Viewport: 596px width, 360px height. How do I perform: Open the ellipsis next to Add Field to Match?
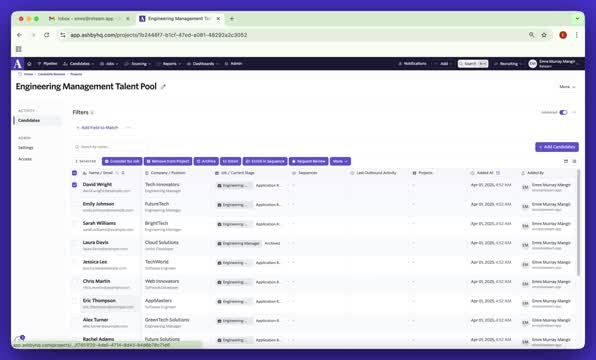pyautogui.click(x=128, y=128)
